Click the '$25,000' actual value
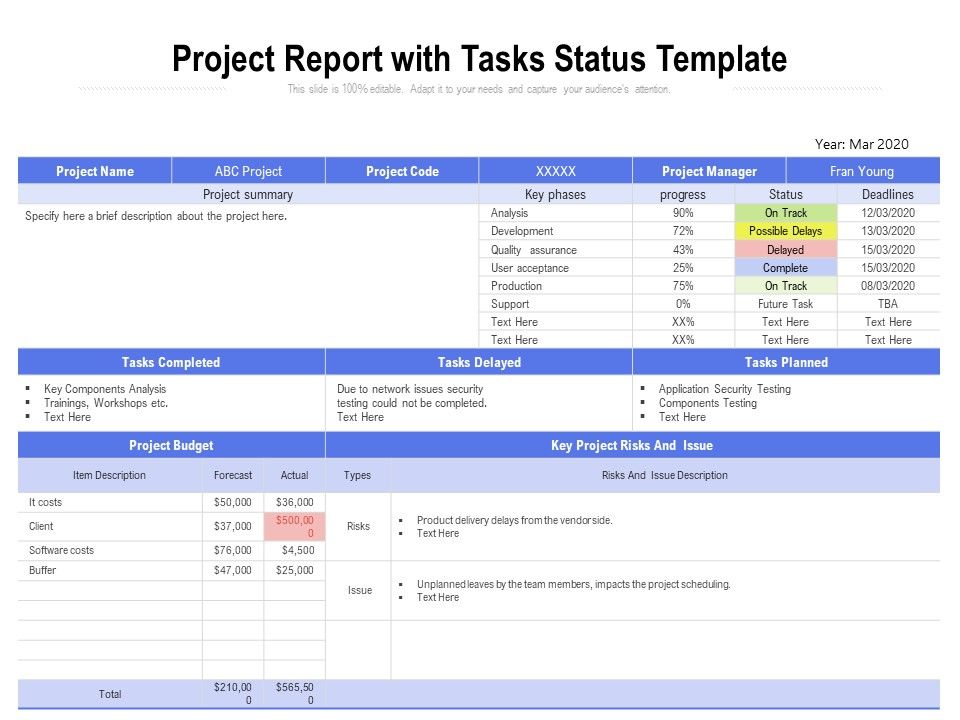Viewport: 960px width, 720px height. coord(294,570)
